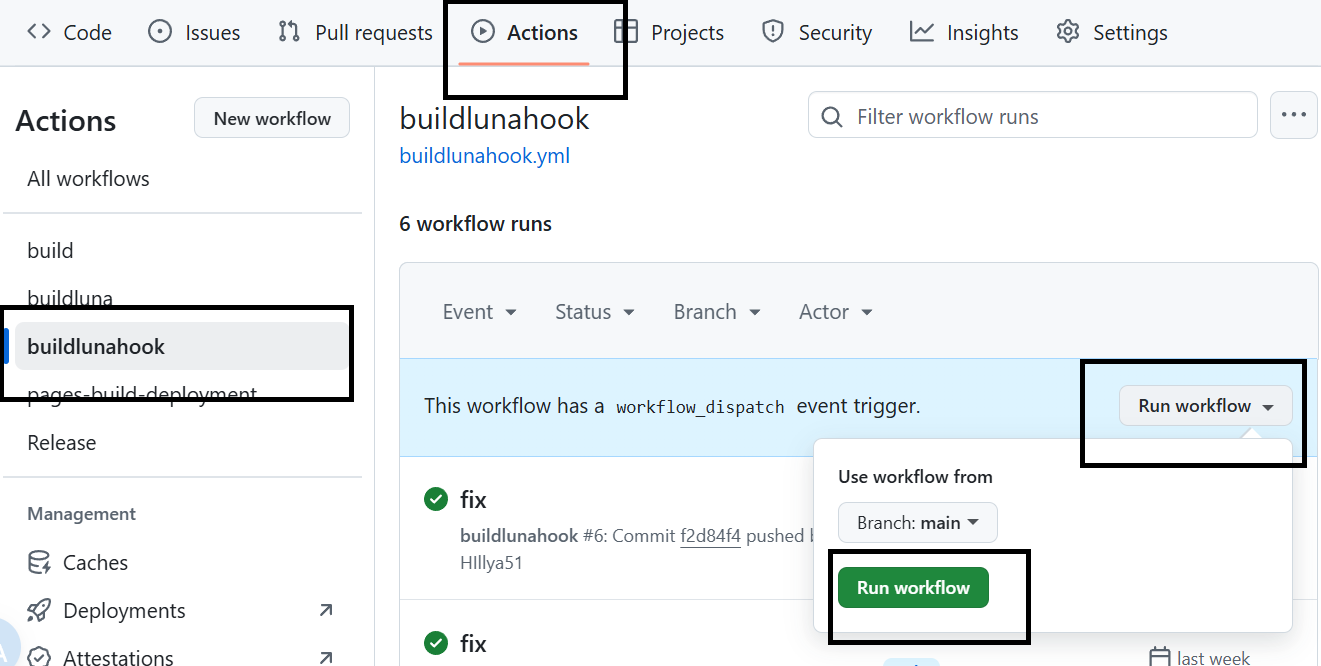Click the external link arrow beside Deployments
Viewport: 1321px width, 666px height.
[325, 610]
